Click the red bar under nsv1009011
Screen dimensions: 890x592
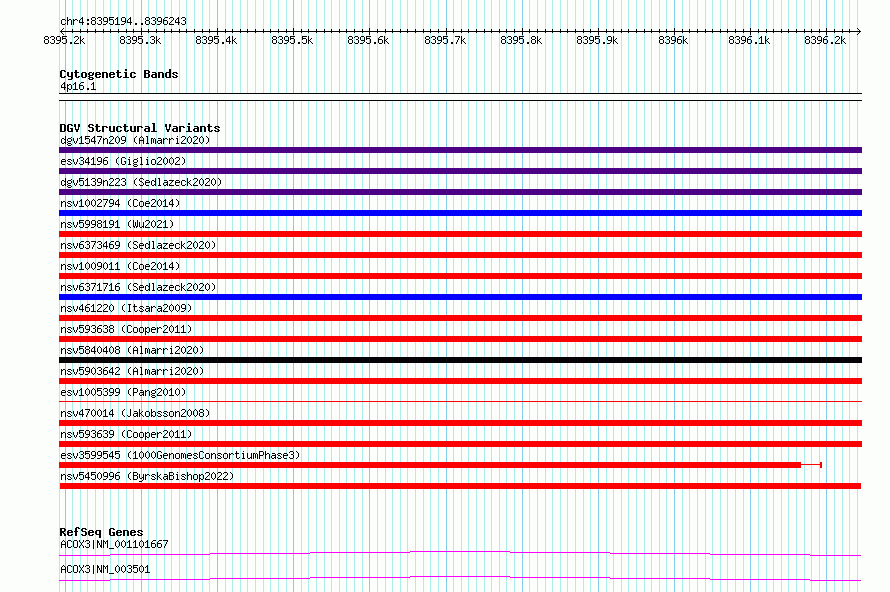pos(460,276)
